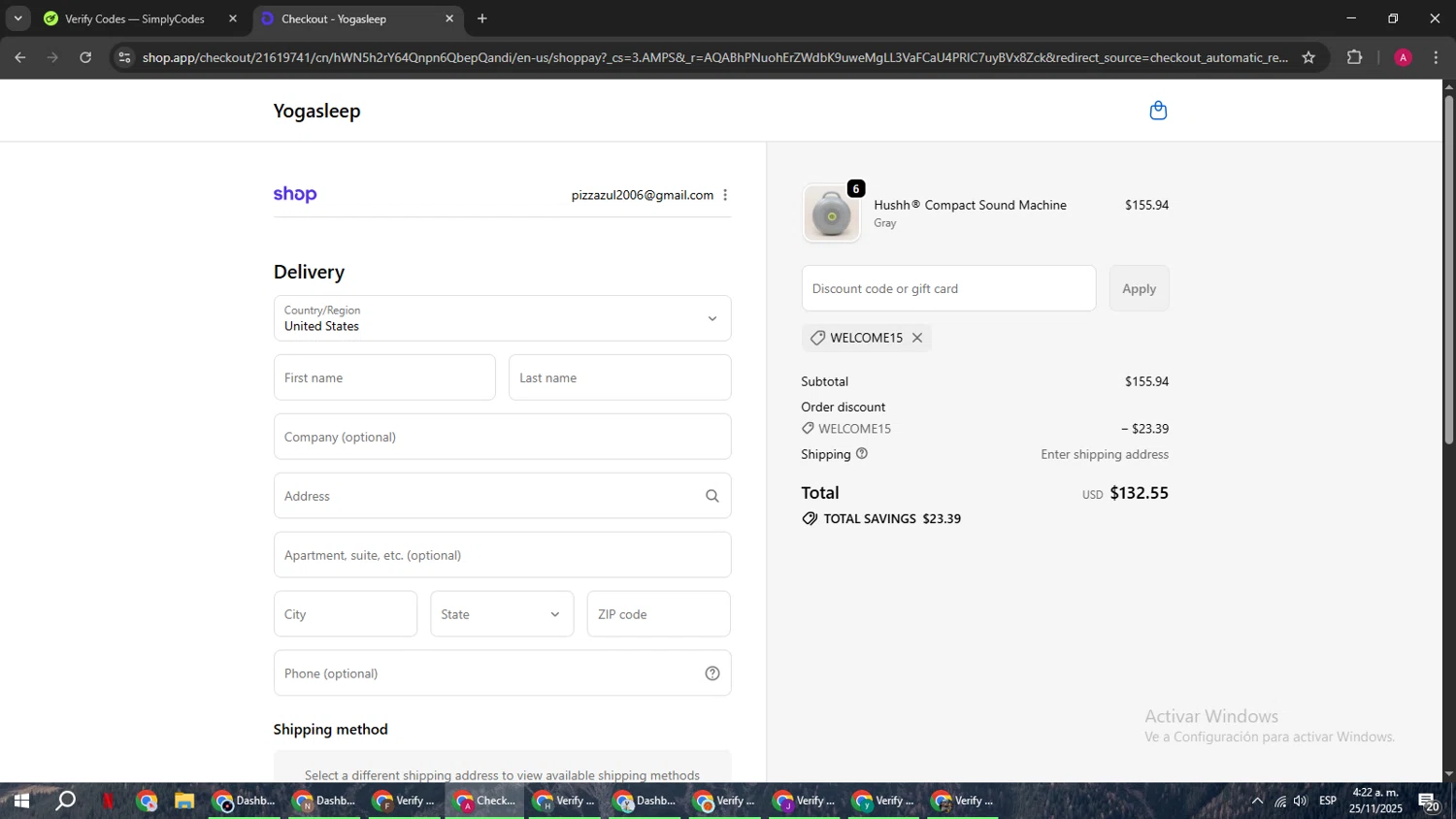
Task: Open the network status tray icon
Action: tap(1280, 802)
